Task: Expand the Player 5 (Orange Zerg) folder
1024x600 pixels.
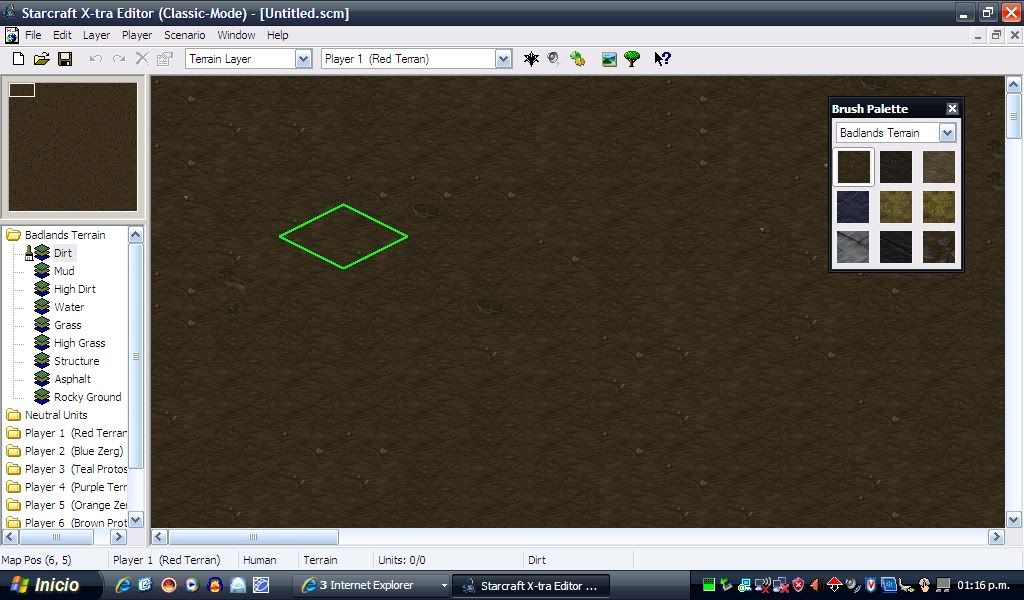Action: click(14, 505)
